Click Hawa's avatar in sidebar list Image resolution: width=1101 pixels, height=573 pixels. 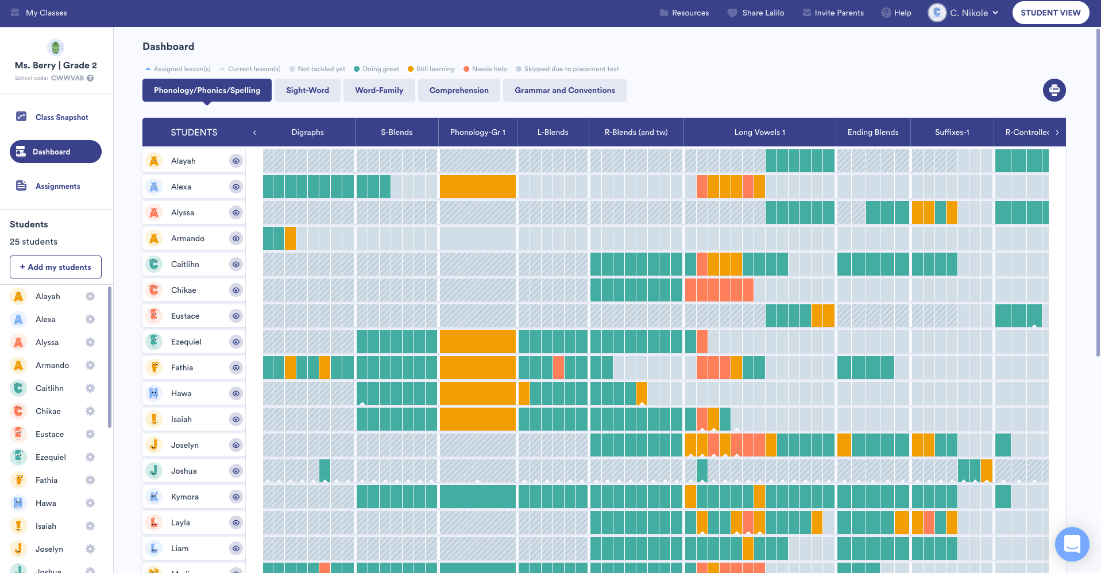tap(19, 503)
